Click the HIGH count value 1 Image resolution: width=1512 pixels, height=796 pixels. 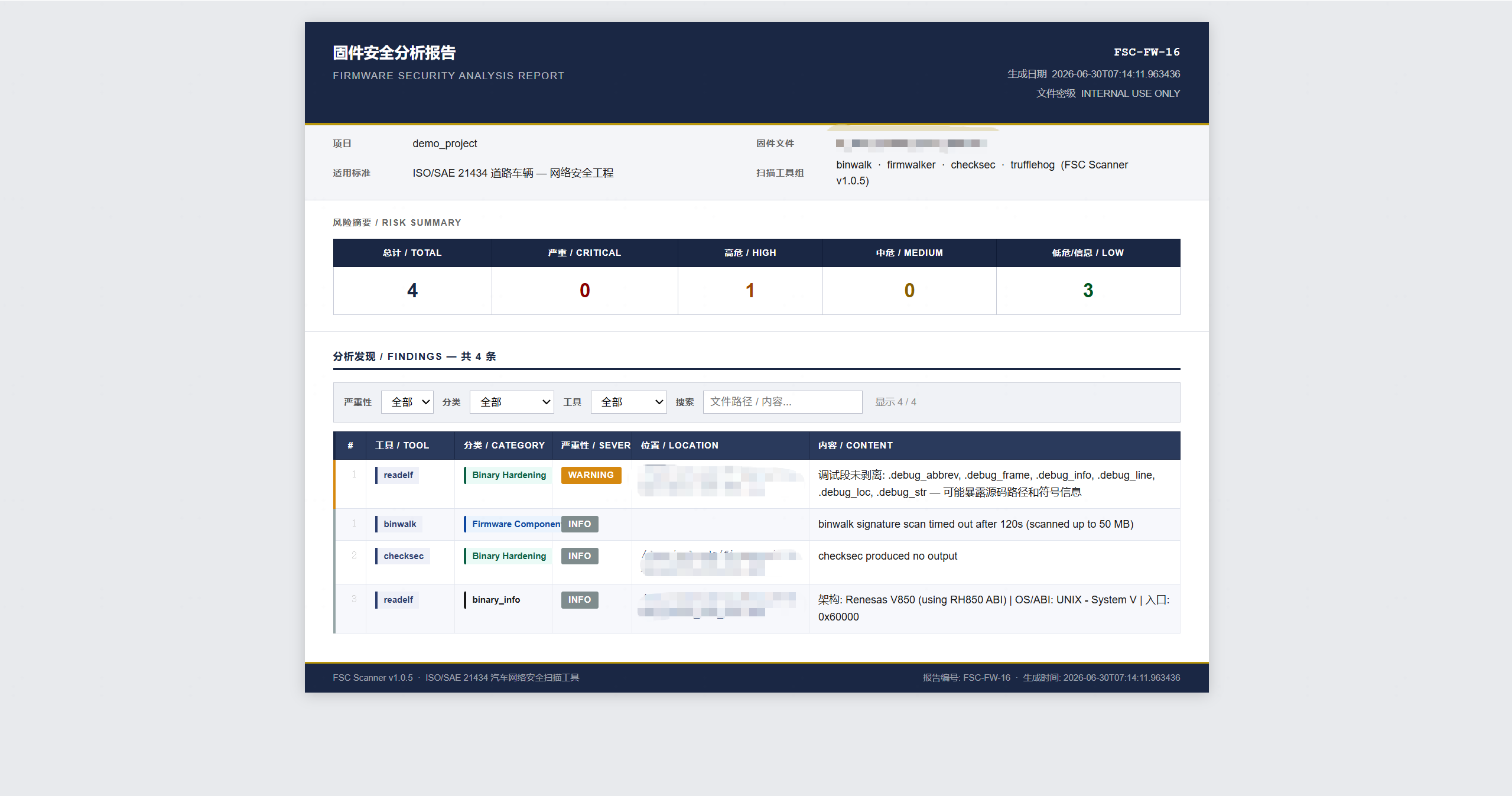point(750,291)
